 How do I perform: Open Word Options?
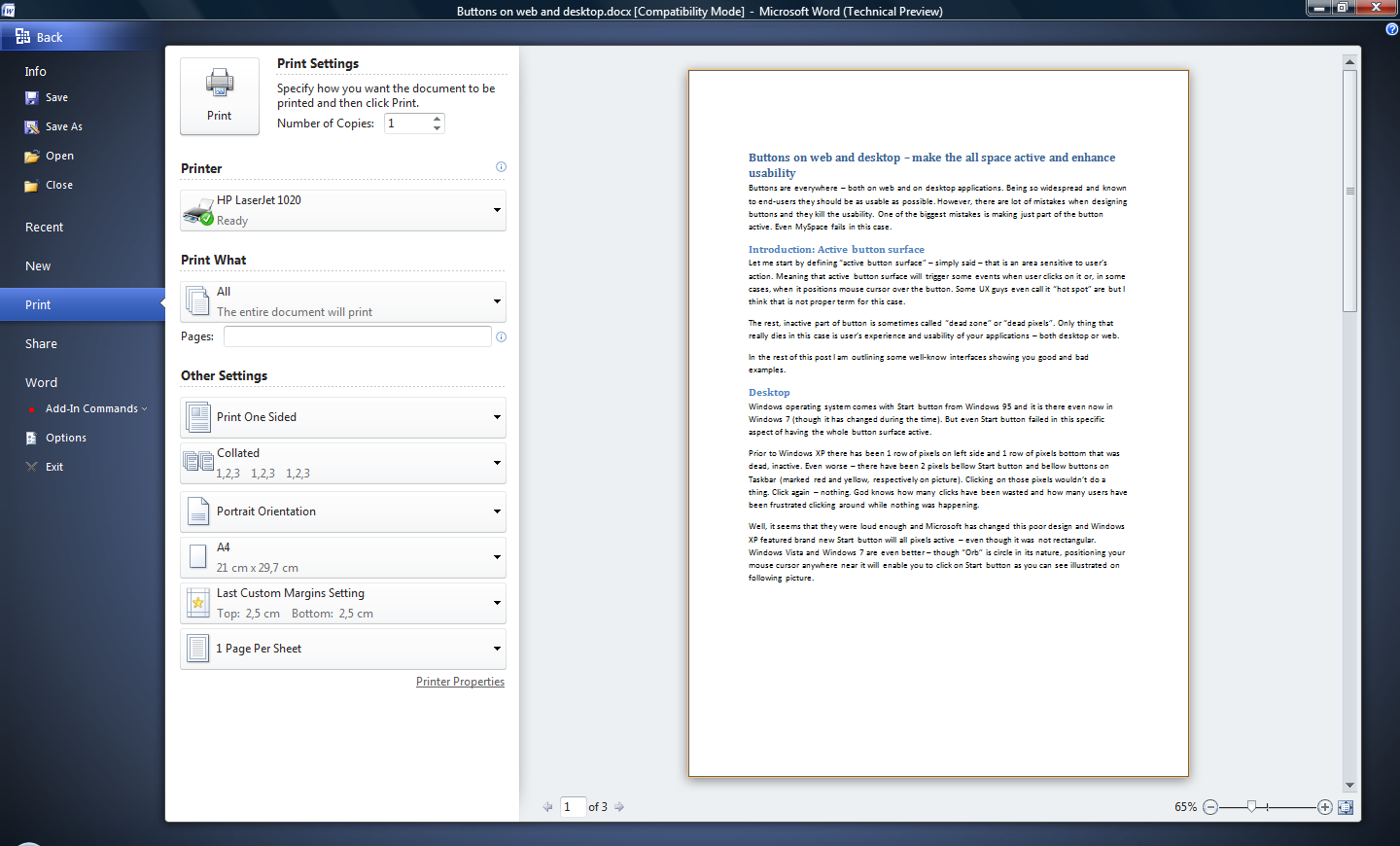pos(66,438)
